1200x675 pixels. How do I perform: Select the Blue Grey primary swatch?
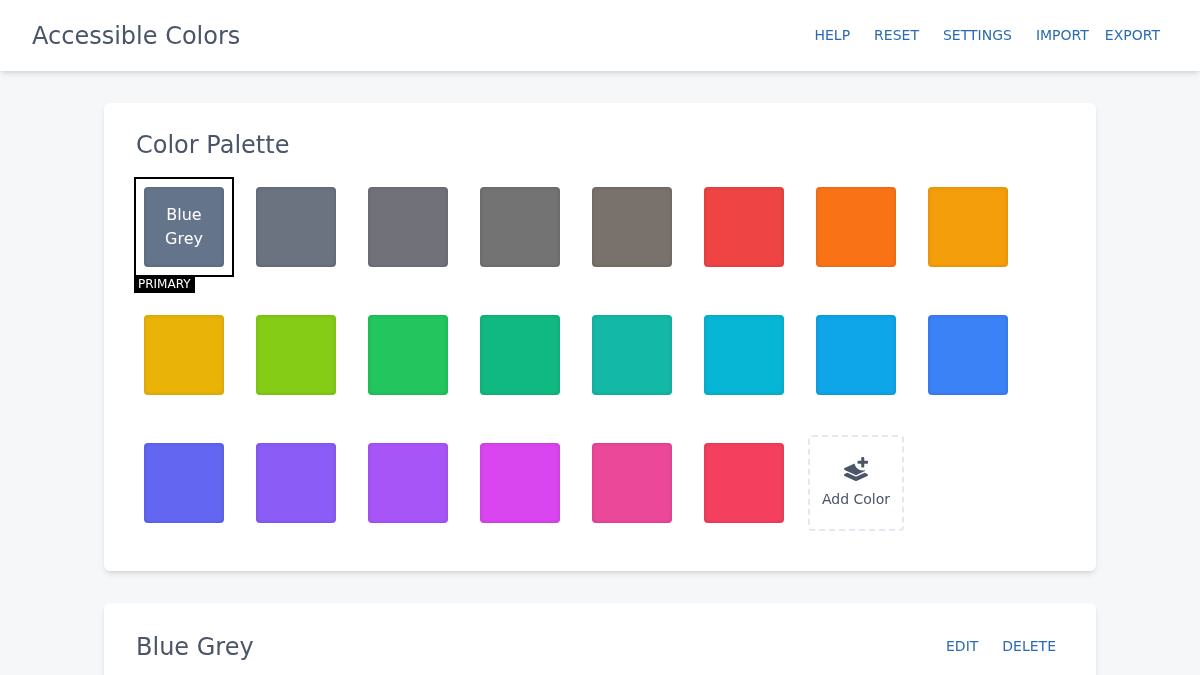184,227
